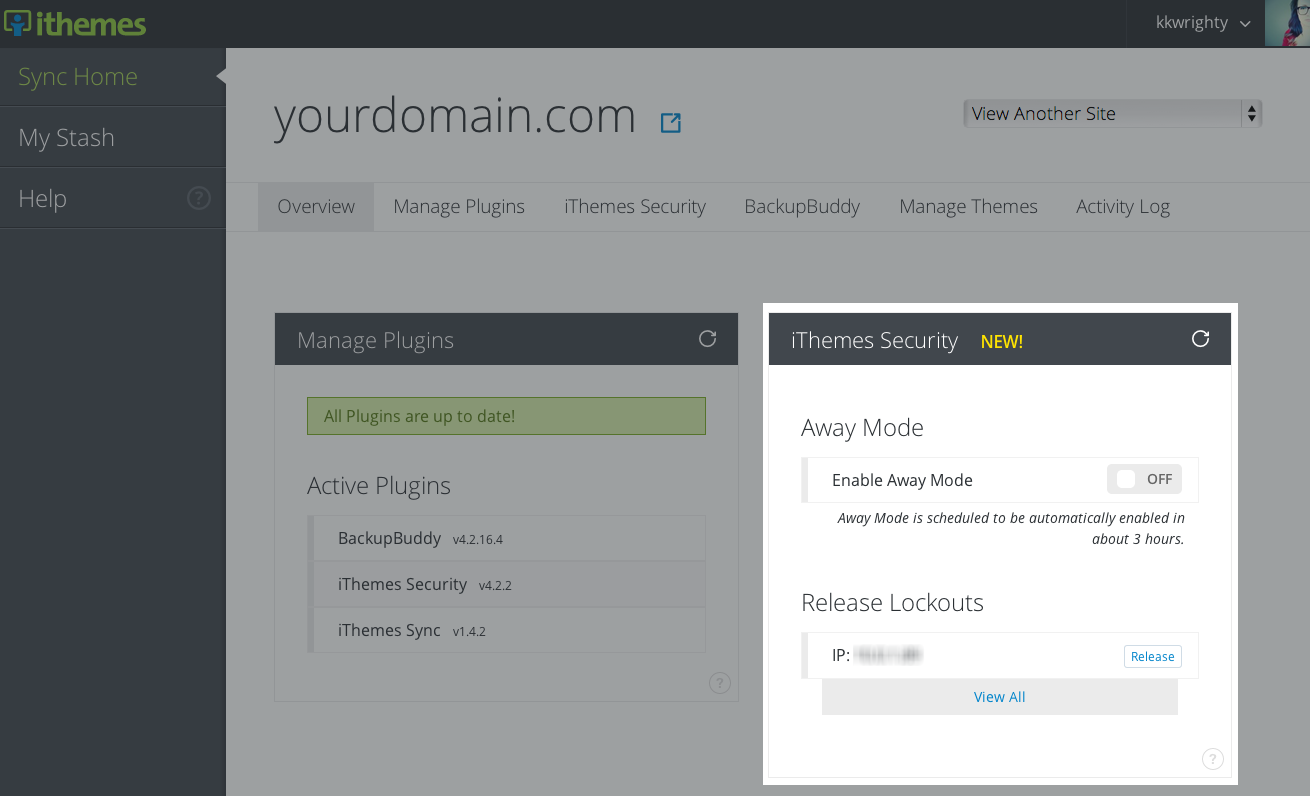Click View All lockouts
Image resolution: width=1310 pixels, height=796 pixels.
click(x=1000, y=697)
